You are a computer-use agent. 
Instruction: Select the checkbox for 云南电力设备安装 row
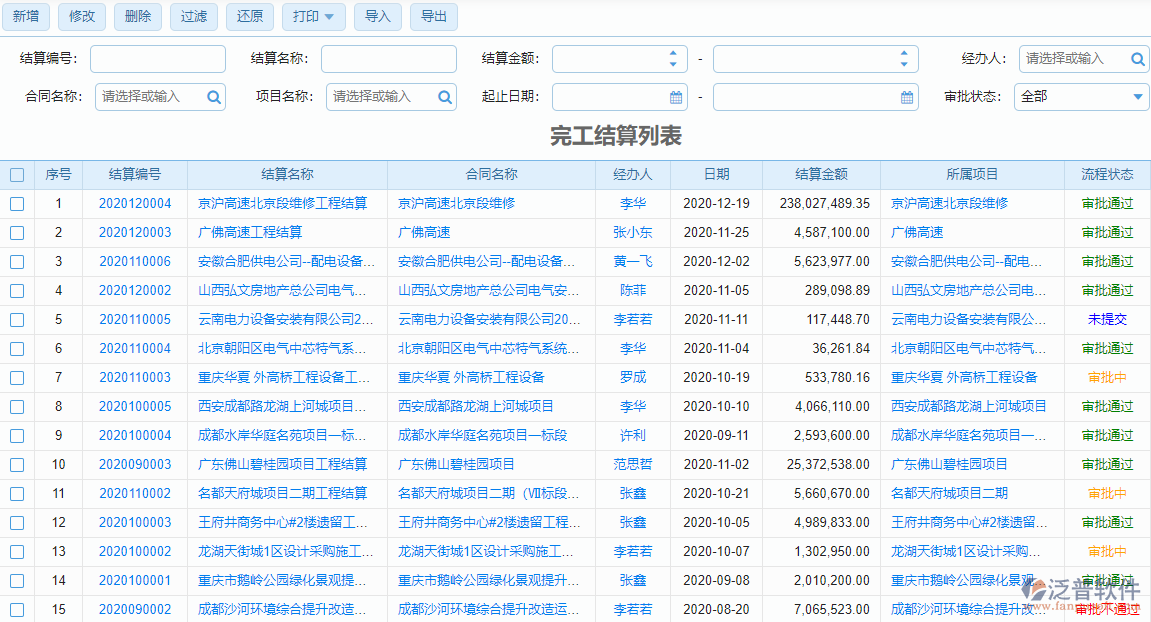[x=17, y=319]
